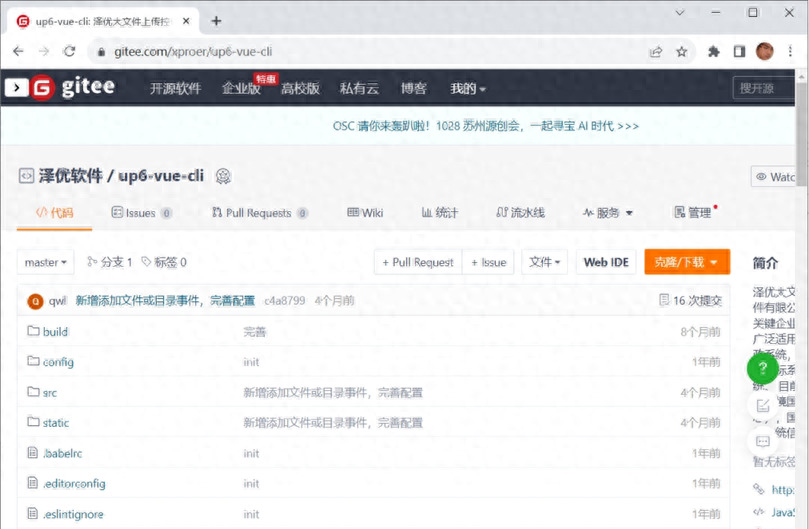Open the static folder
Screen dimensions: 809x529
[x=56, y=423]
